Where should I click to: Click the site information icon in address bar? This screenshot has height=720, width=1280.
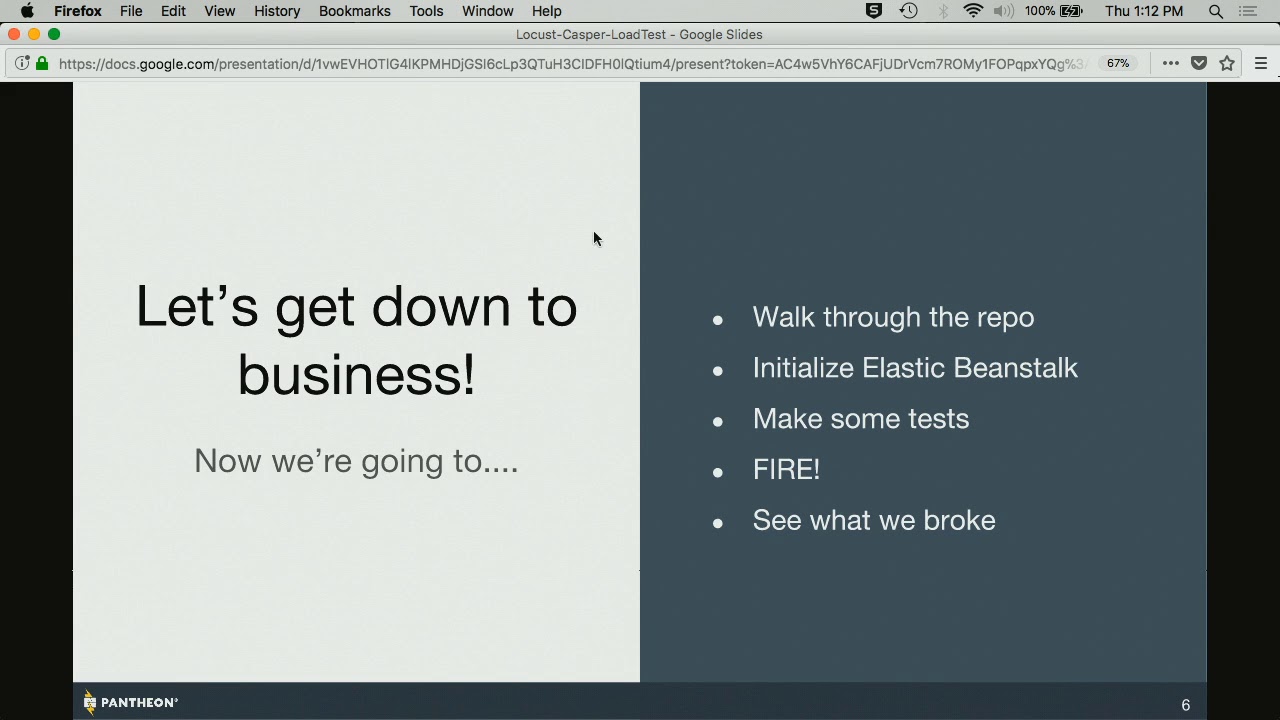point(22,63)
